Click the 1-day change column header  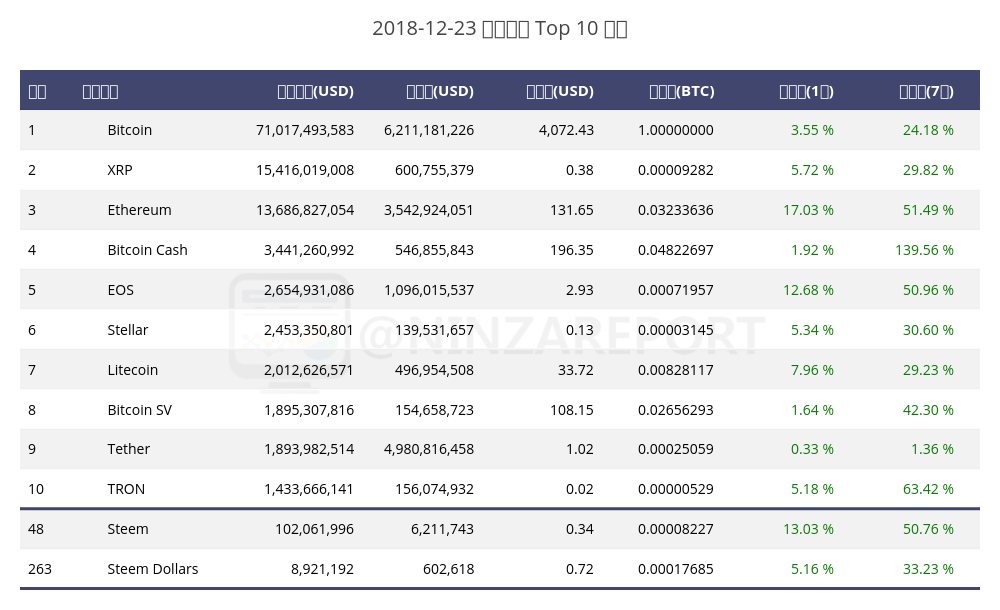806,91
